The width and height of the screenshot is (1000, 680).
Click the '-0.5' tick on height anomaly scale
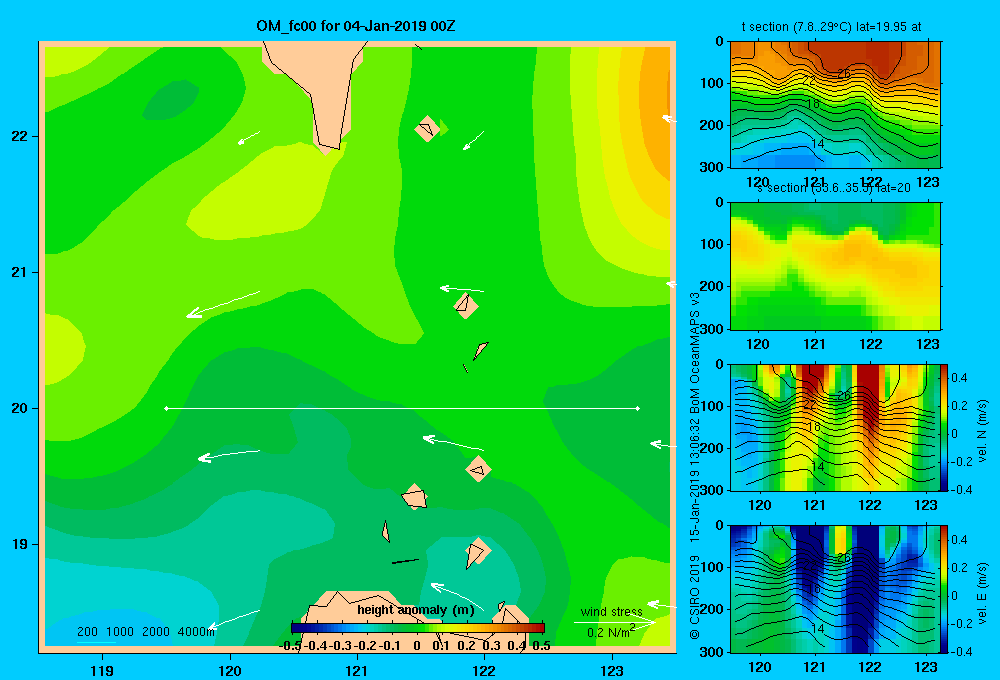pyautogui.click(x=290, y=646)
